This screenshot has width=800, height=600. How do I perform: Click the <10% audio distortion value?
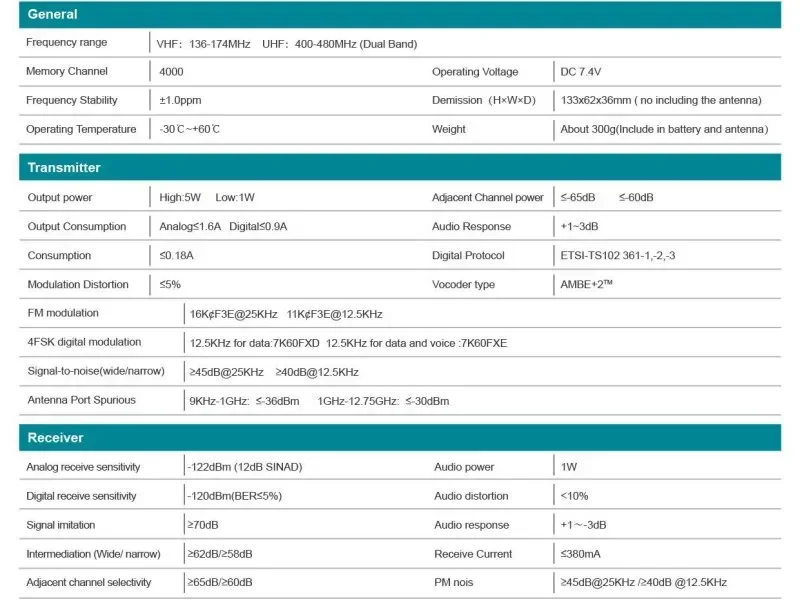click(574, 496)
